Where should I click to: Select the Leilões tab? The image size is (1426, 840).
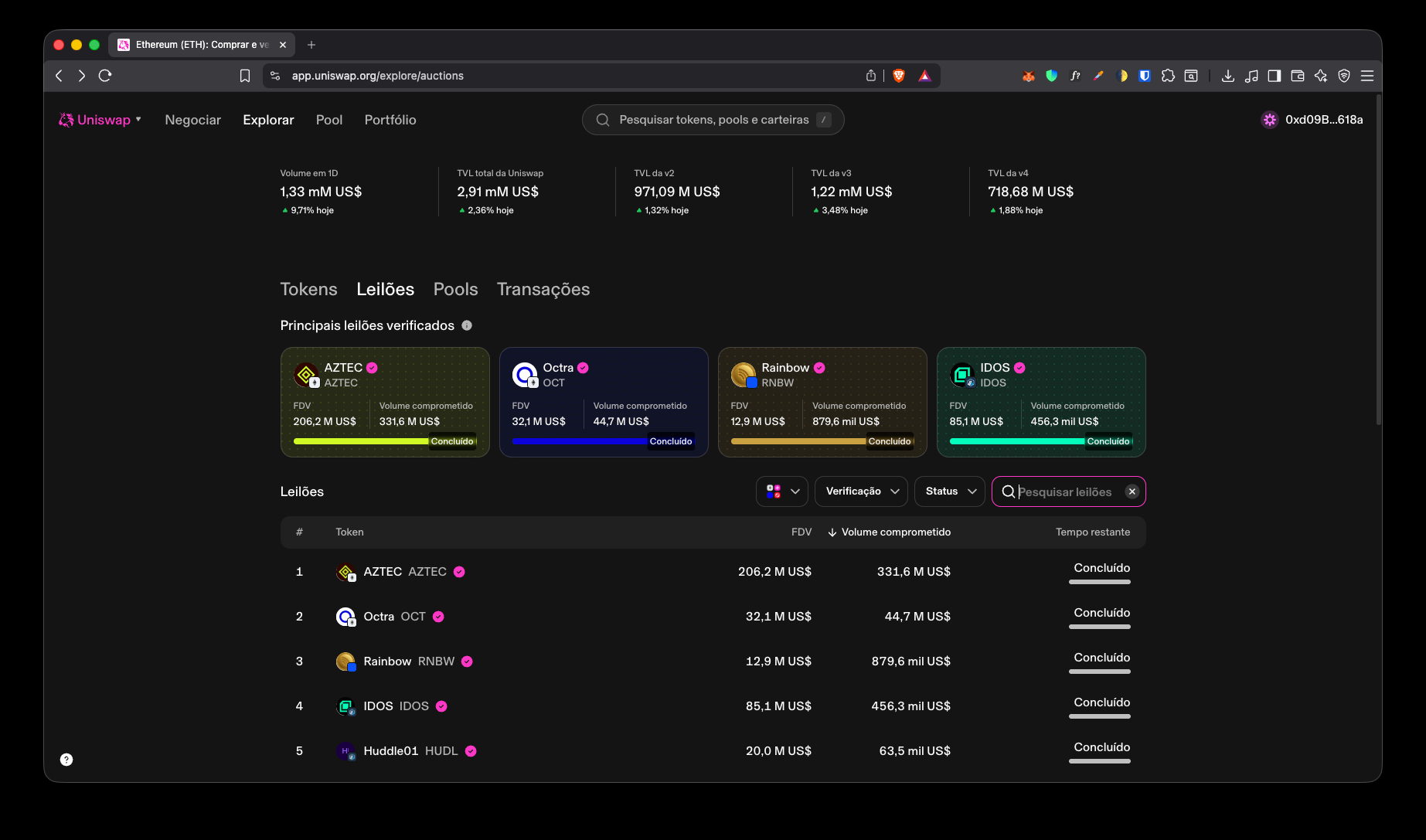(385, 289)
